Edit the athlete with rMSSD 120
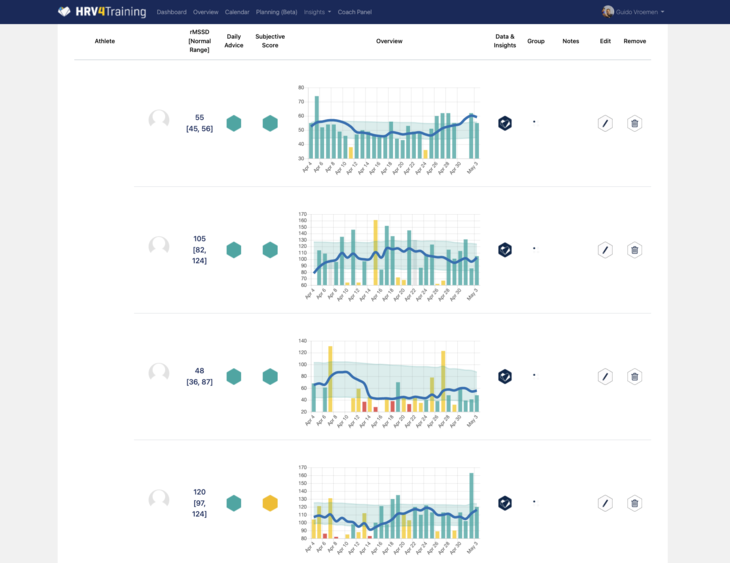Screen dimensions: 730x563 [x=605, y=503]
